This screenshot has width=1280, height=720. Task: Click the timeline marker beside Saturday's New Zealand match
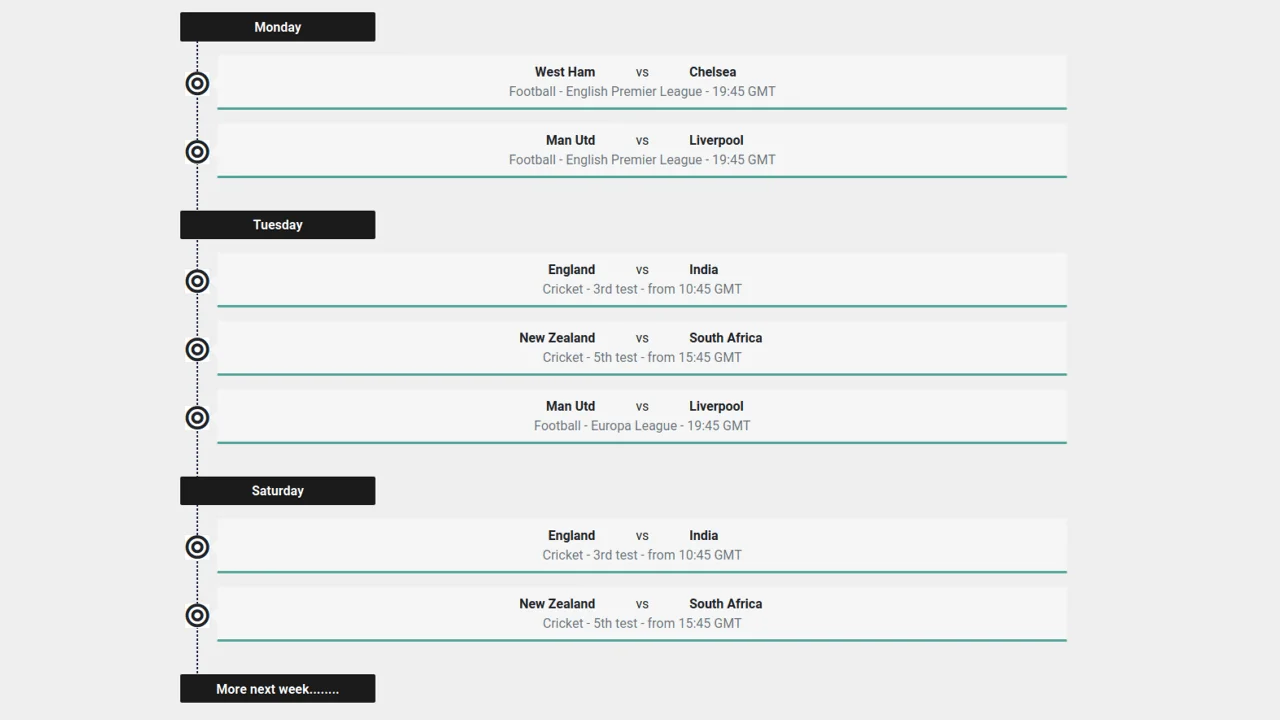(197, 615)
